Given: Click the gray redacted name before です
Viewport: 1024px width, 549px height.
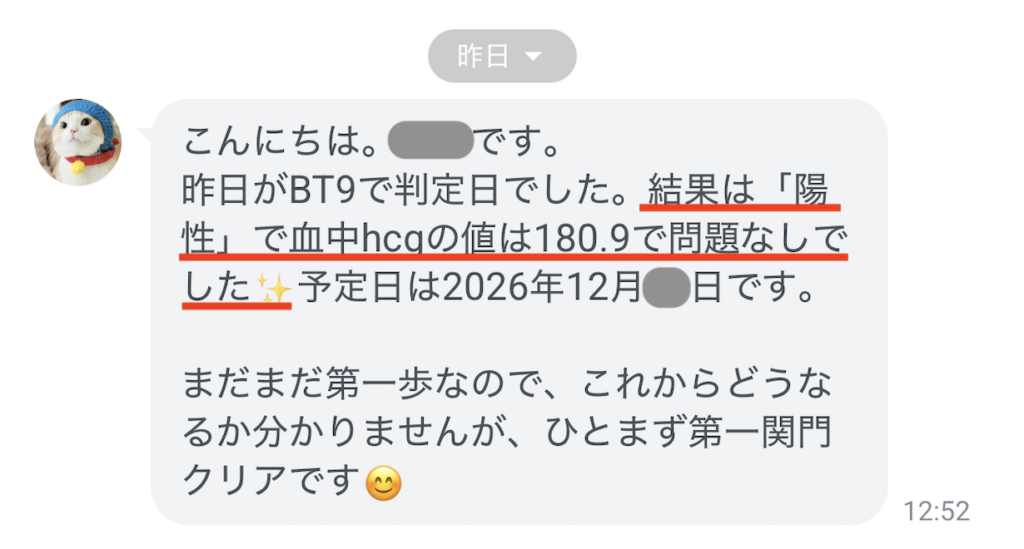Looking at the screenshot, I should tap(430, 140).
